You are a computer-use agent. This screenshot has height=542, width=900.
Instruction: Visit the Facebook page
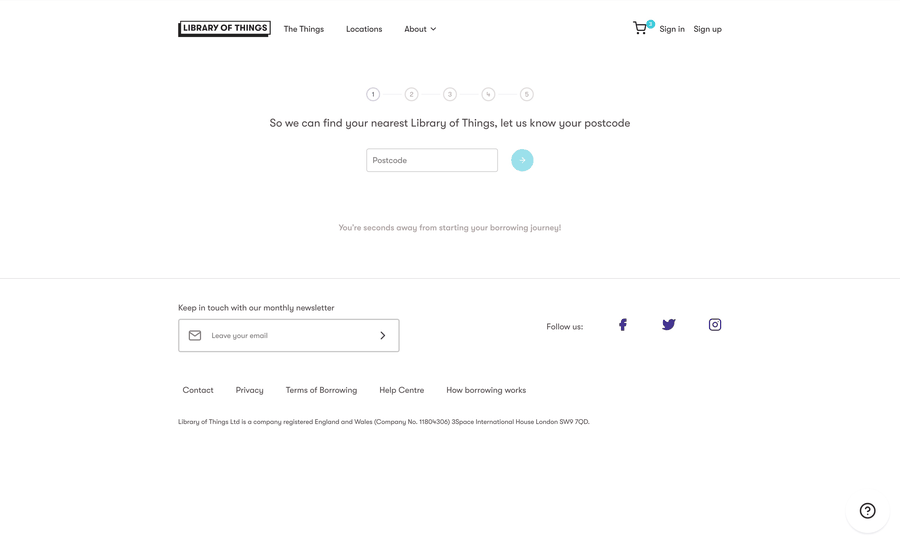[x=622, y=325]
